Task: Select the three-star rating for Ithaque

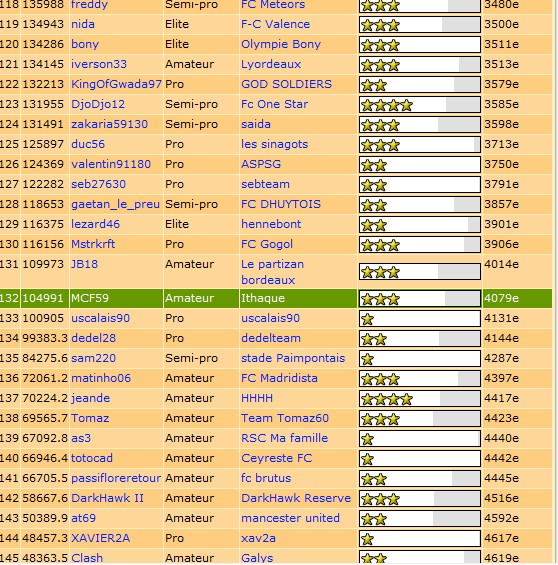Action: tap(380, 299)
